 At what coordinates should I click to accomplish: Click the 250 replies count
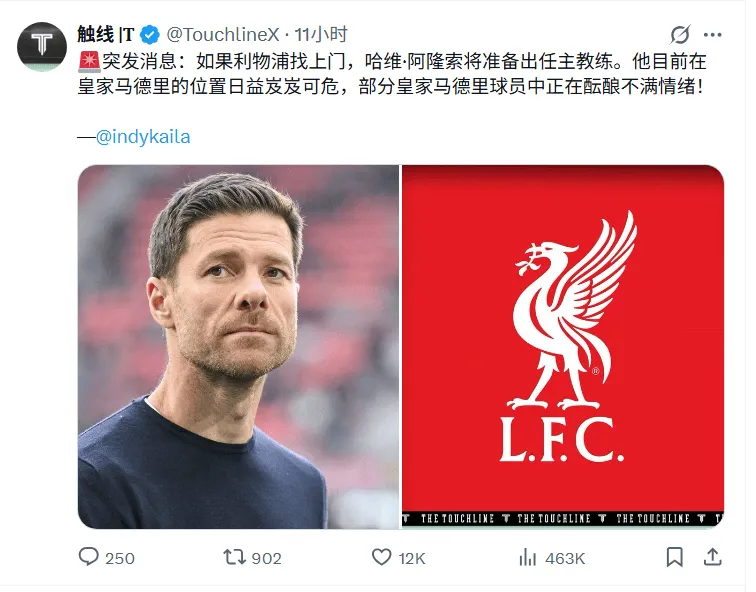coord(120,558)
